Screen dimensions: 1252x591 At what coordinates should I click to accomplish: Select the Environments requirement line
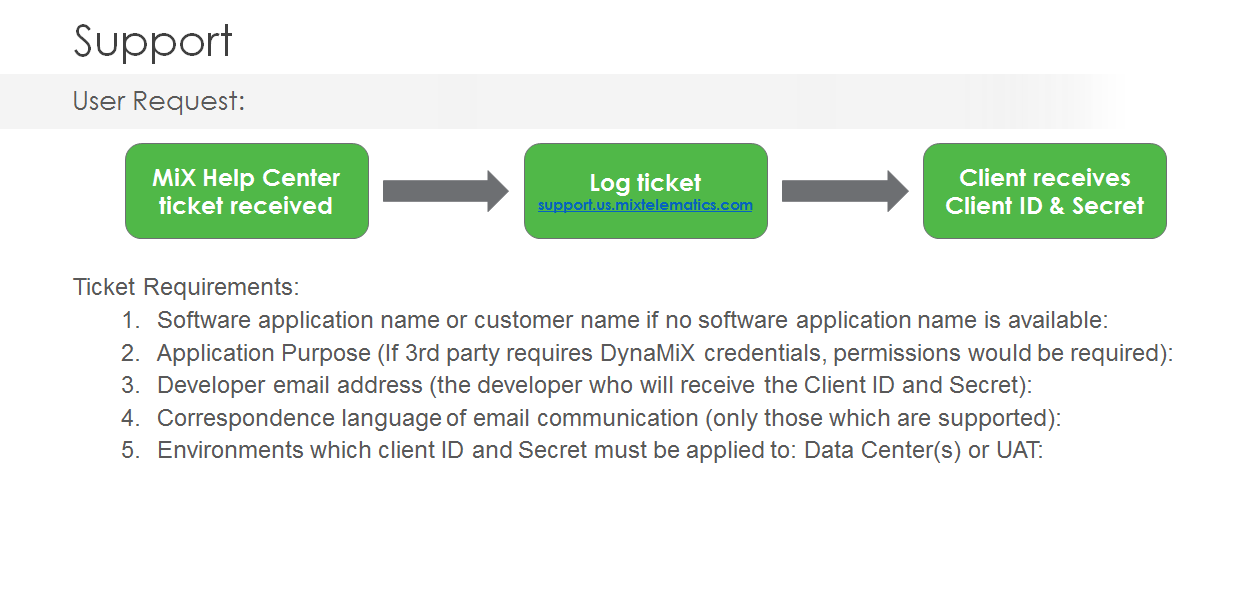[x=599, y=450]
